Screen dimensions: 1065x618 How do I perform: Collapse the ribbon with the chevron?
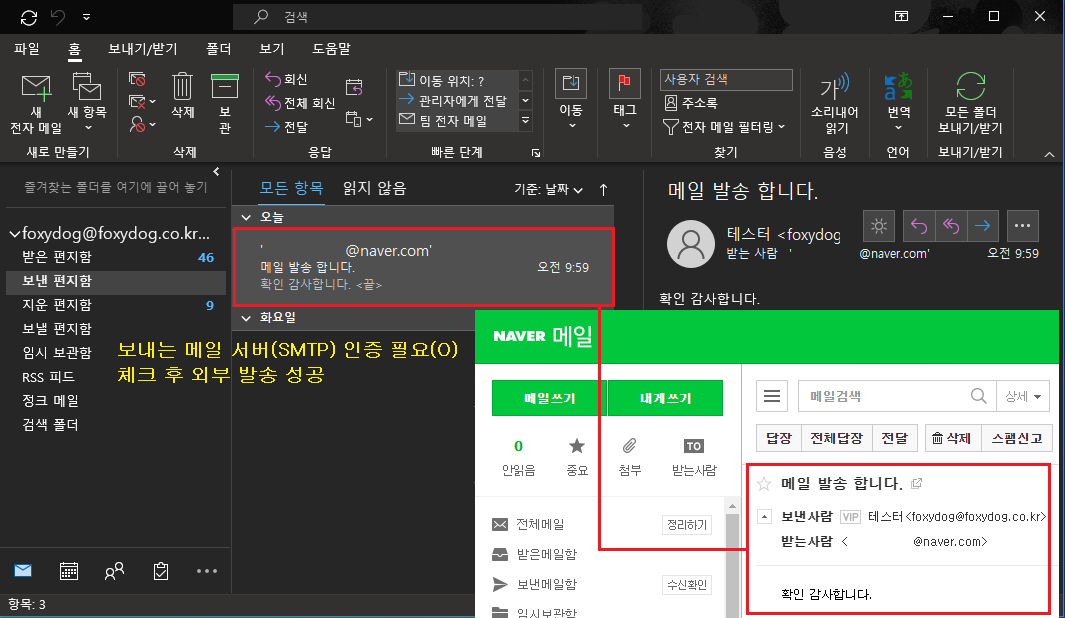[x=1049, y=155]
